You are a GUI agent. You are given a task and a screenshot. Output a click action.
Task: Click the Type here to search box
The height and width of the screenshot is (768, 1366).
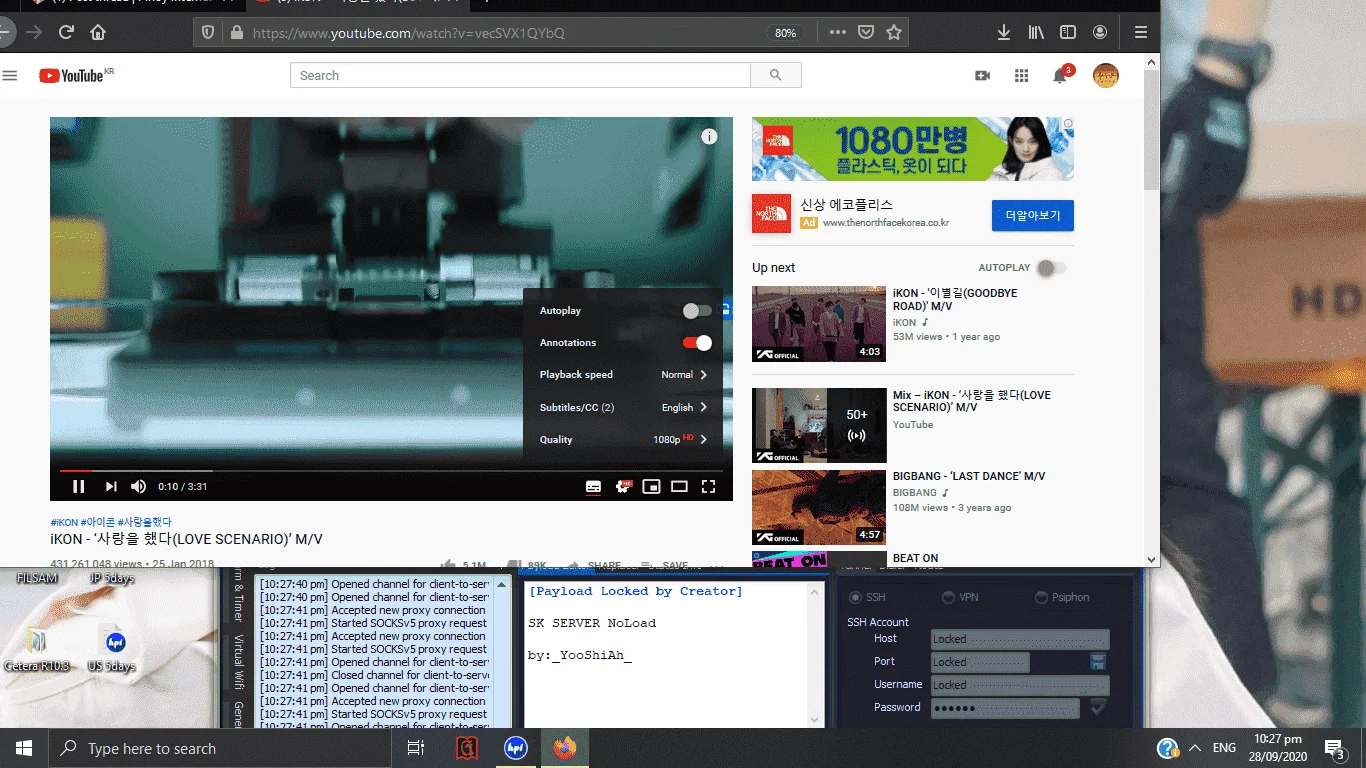pos(220,748)
